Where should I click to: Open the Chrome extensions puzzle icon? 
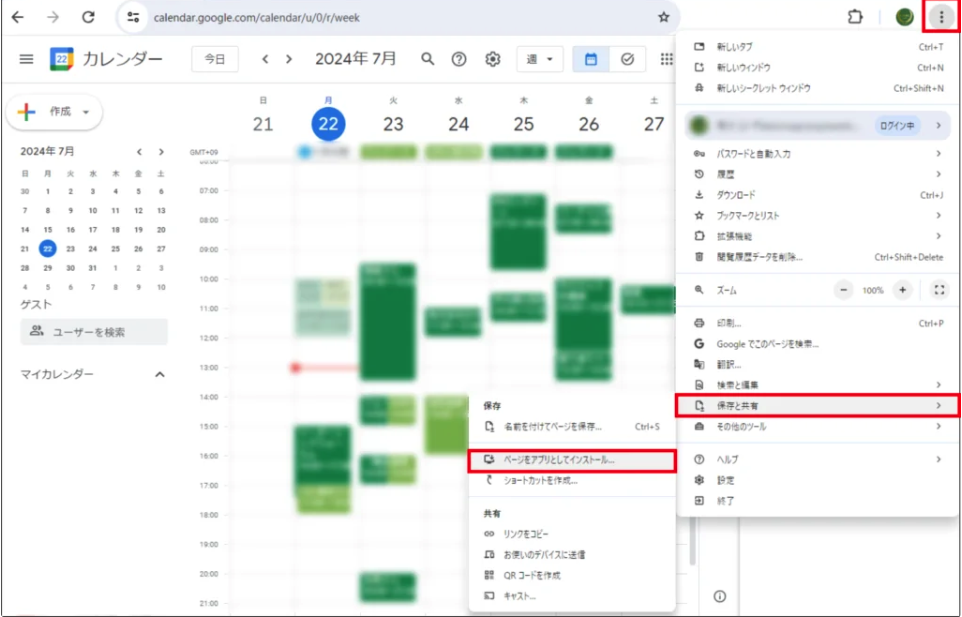pos(854,17)
